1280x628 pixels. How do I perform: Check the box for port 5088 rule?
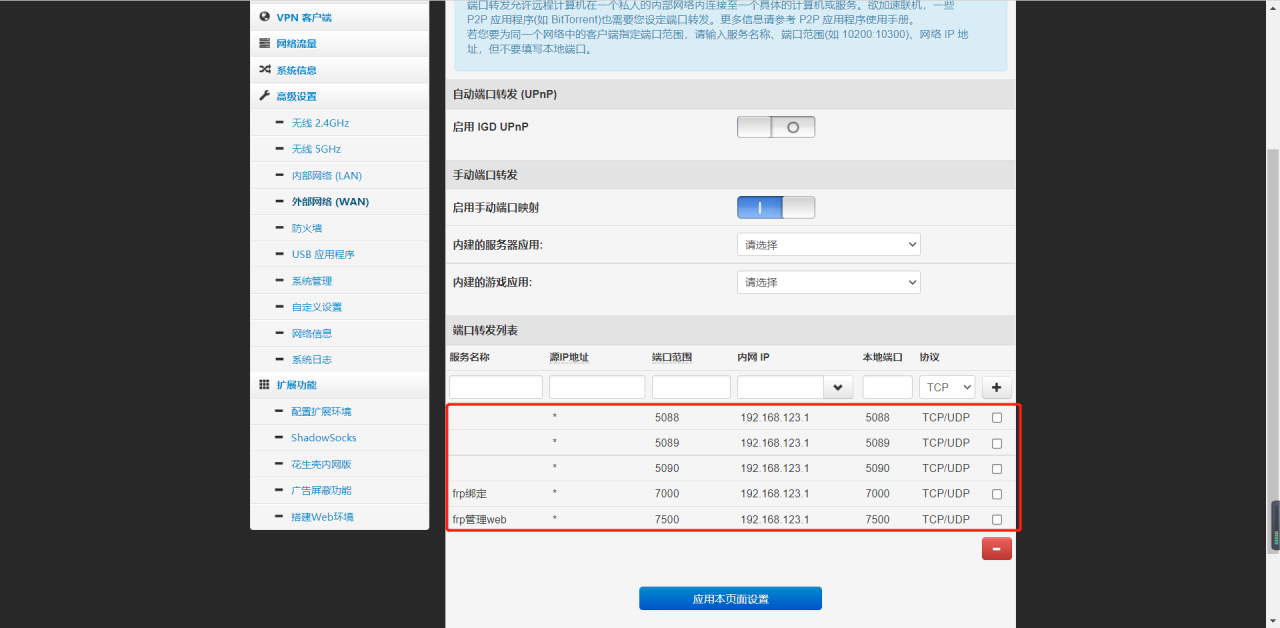(996, 418)
